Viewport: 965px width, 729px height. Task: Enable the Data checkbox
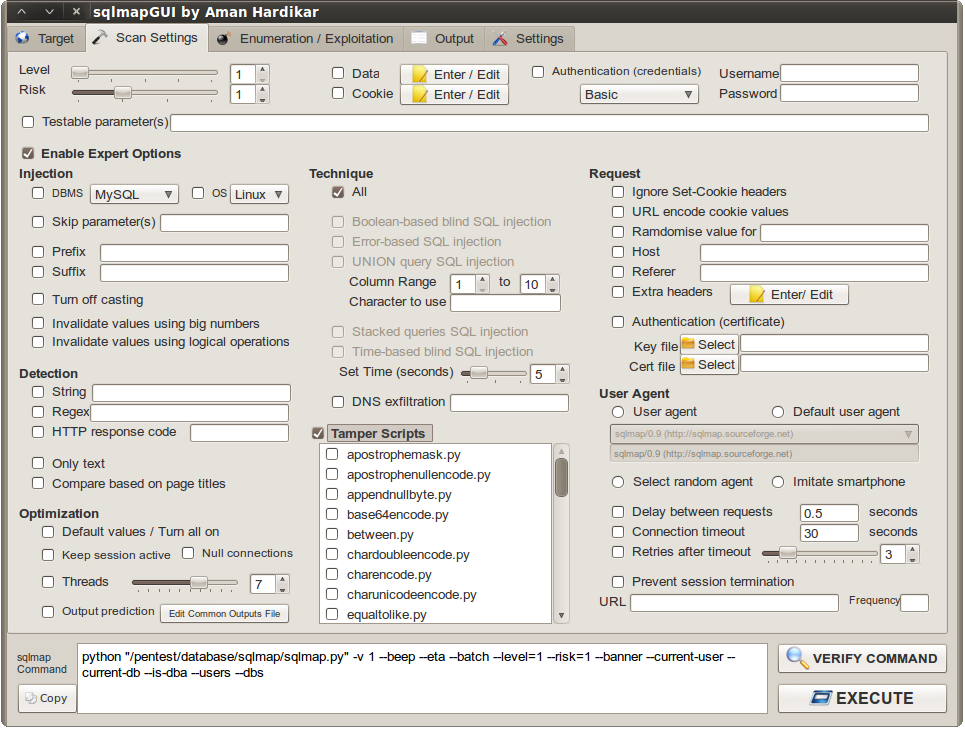(338, 73)
